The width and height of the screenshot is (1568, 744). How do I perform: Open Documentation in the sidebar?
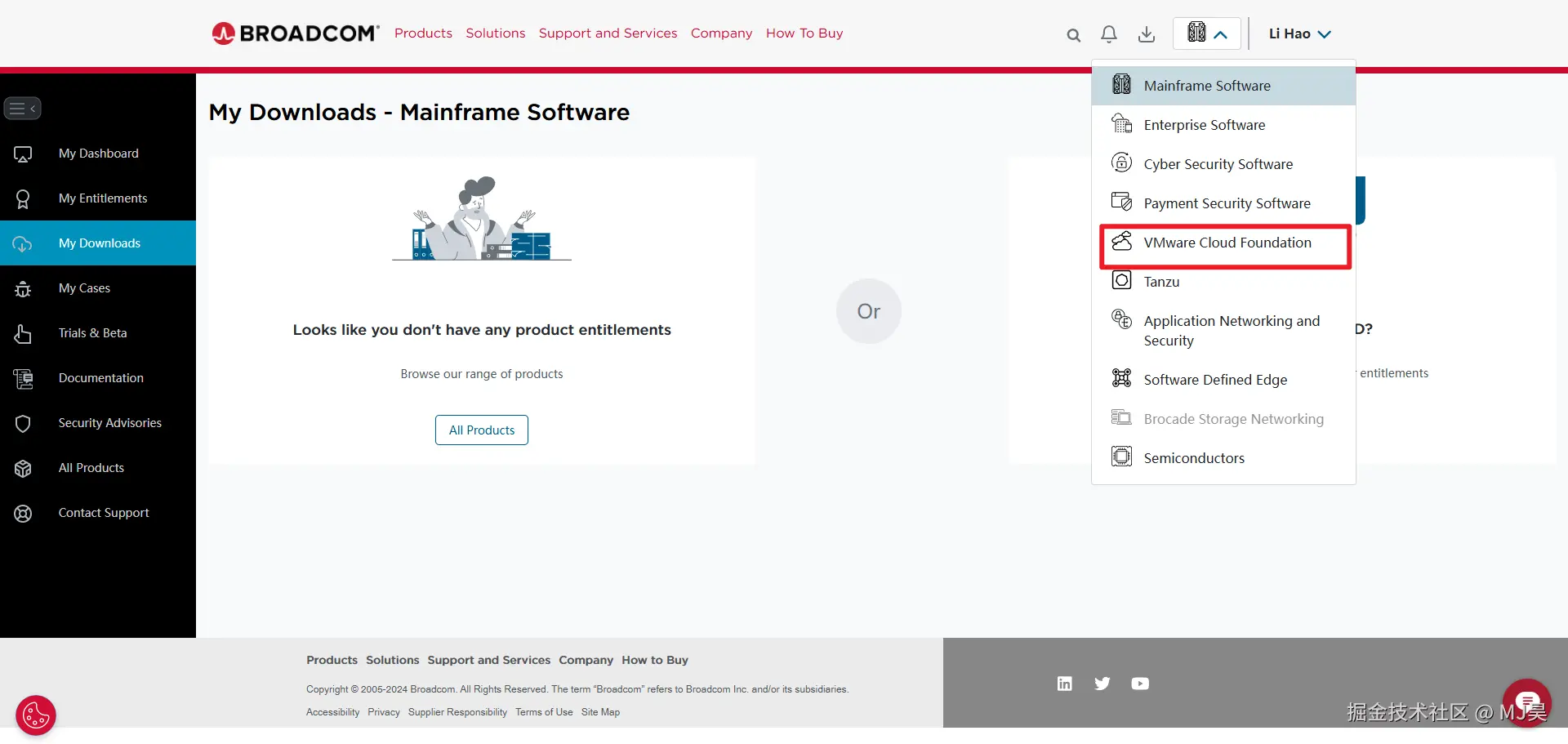pos(98,378)
